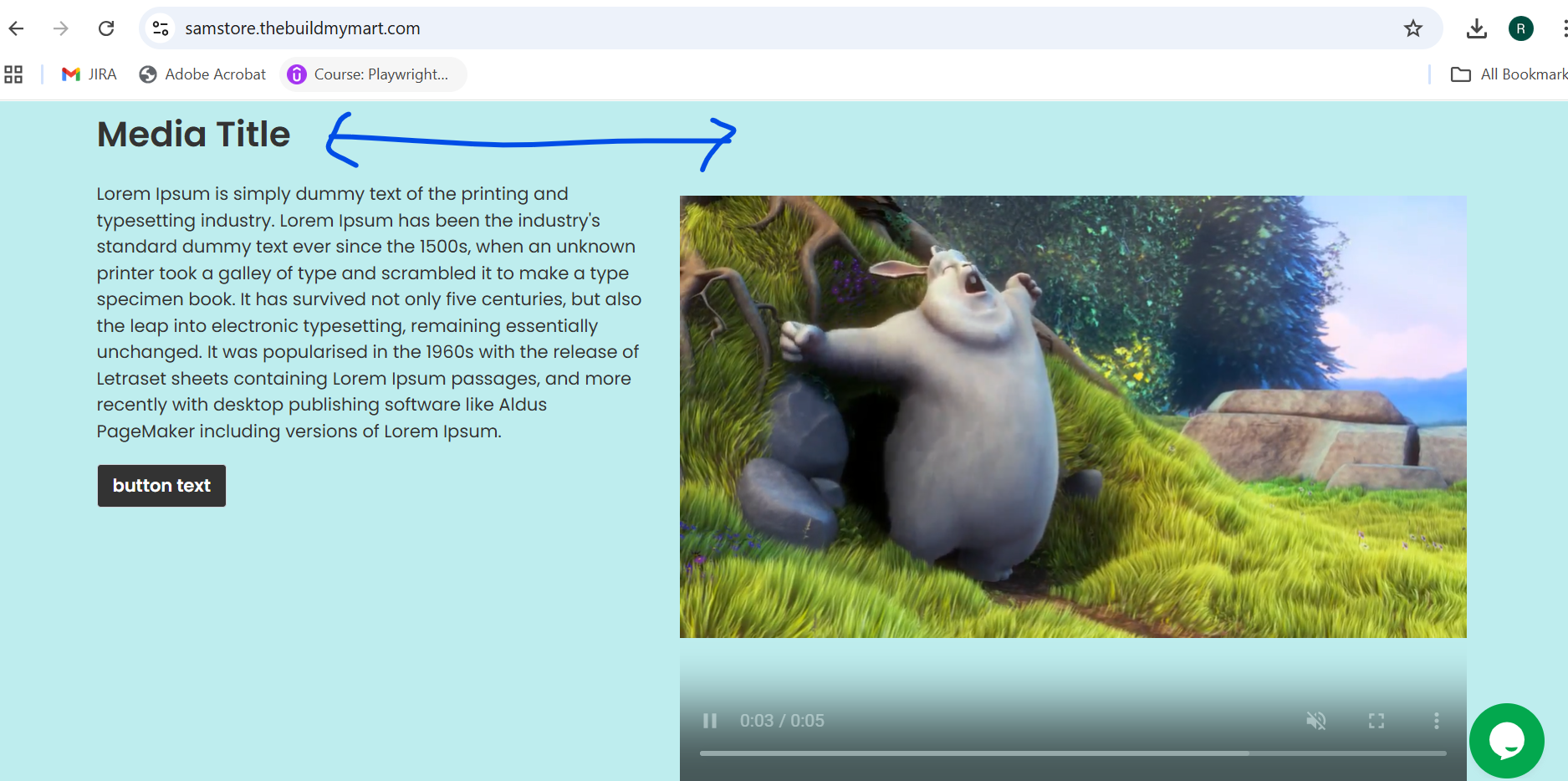
Task: Open the green chat widget
Action: pyautogui.click(x=1507, y=741)
